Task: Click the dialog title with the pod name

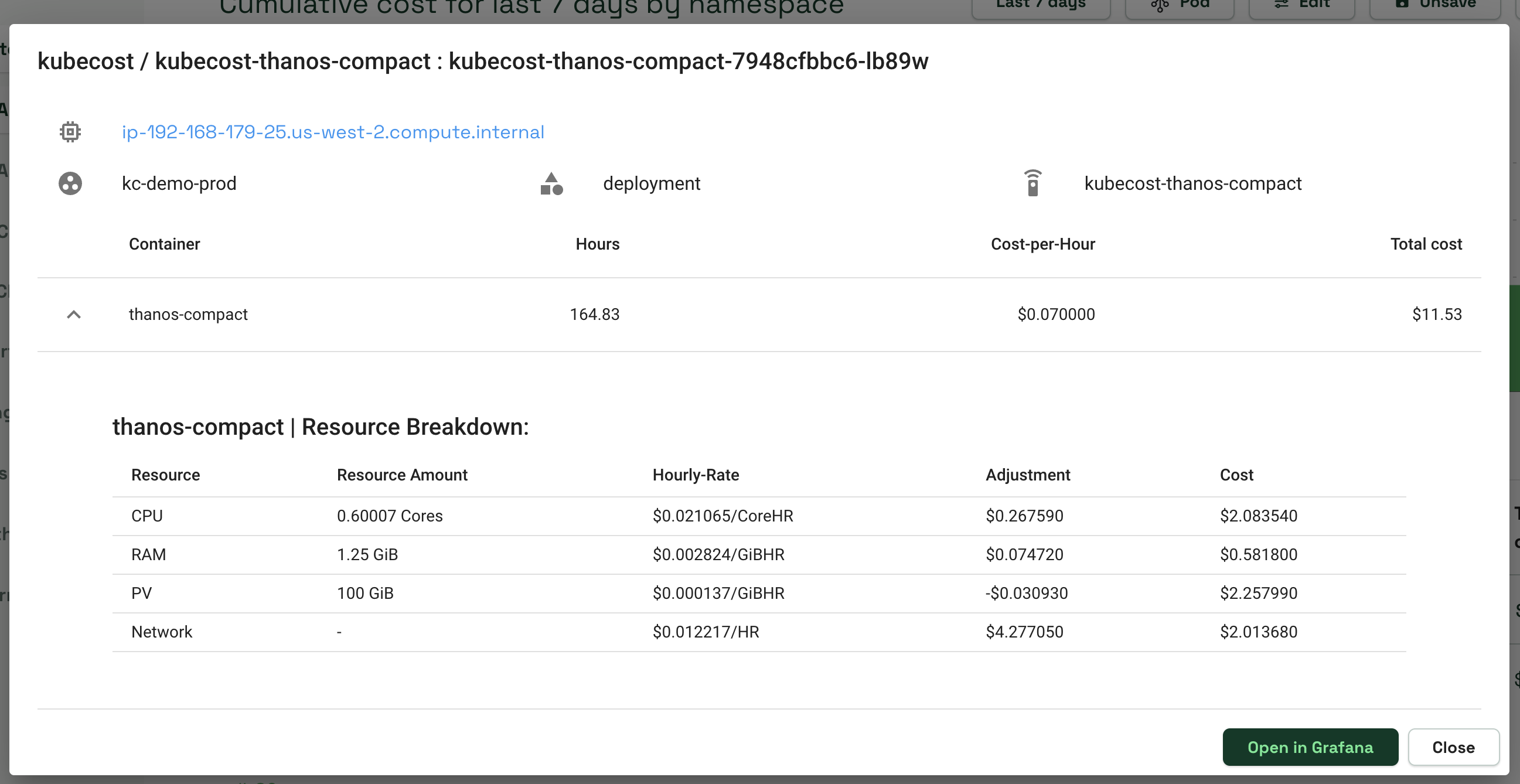Action: [483, 62]
